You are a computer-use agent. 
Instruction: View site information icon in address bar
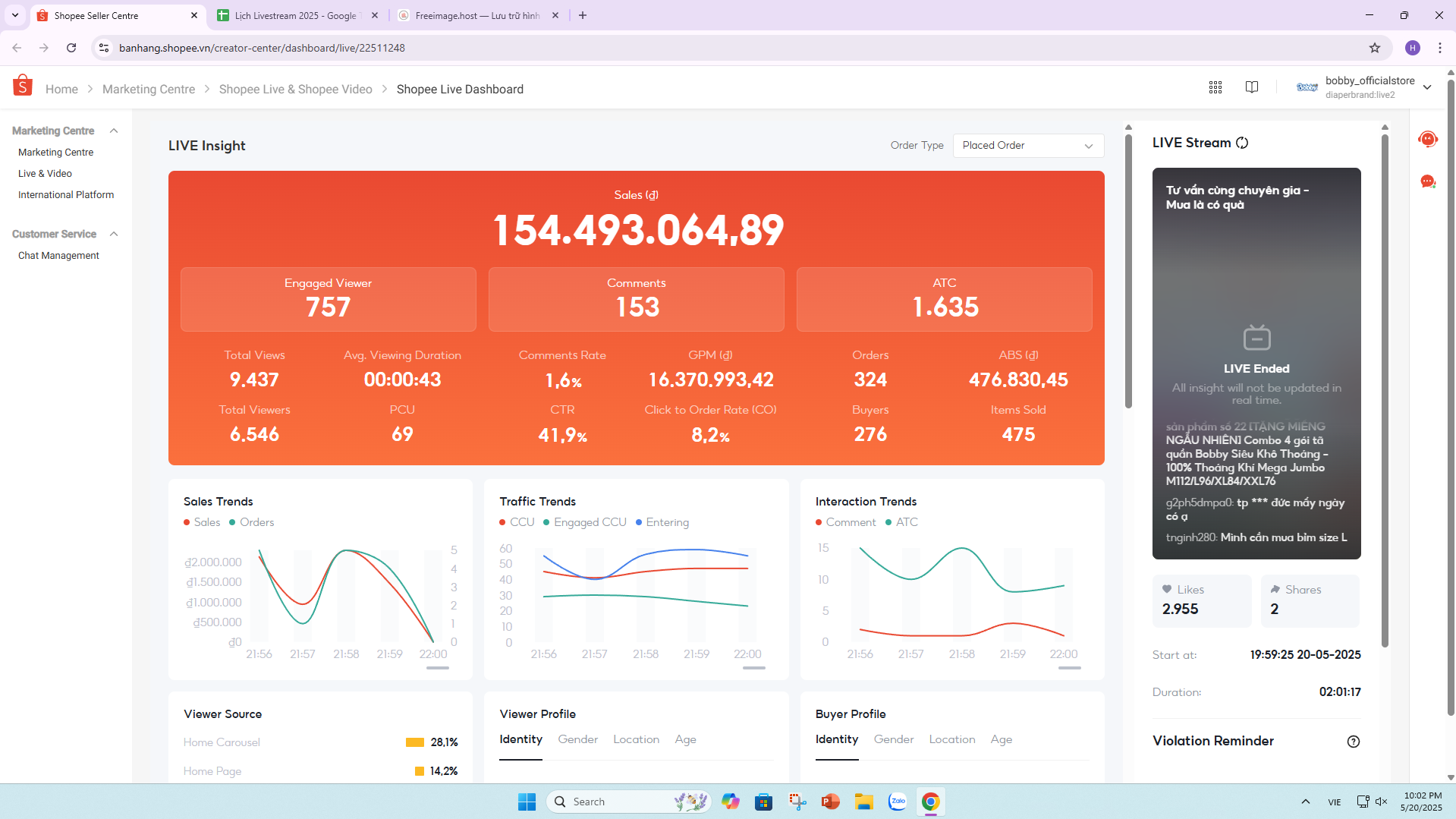[x=104, y=48]
